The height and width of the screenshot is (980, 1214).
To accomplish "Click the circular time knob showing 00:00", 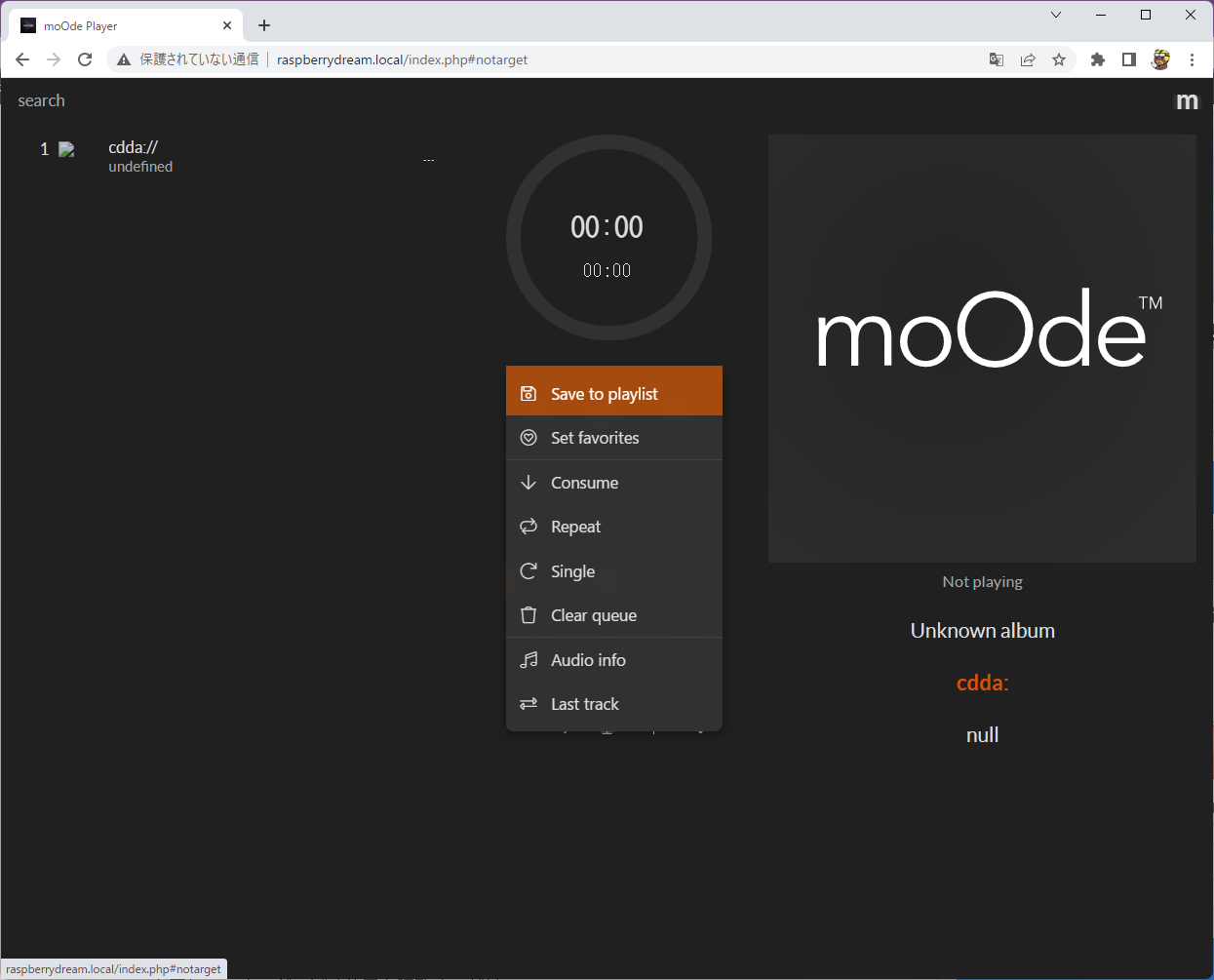I will 608,238.
